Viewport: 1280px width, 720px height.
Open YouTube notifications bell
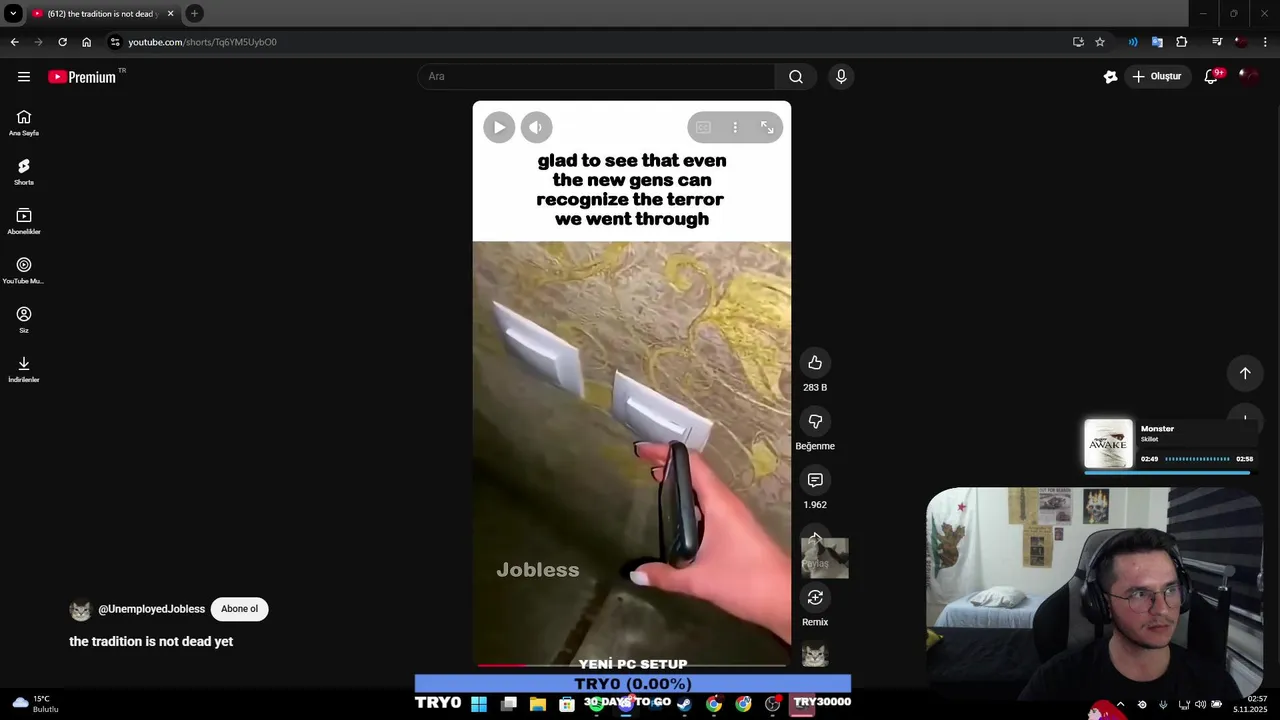click(x=1211, y=77)
